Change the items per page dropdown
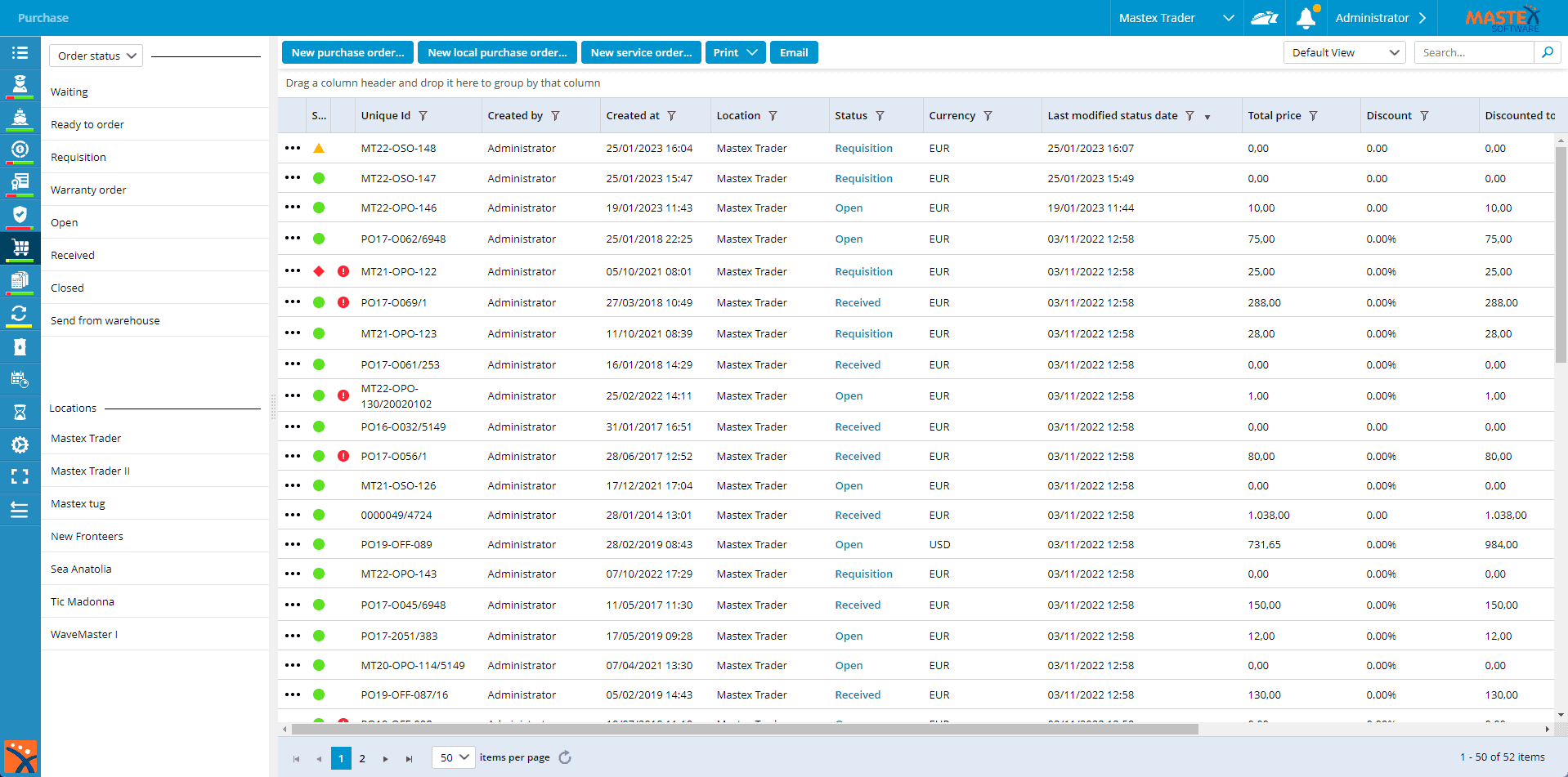Screen dimensions: 1568x777 click(453, 757)
